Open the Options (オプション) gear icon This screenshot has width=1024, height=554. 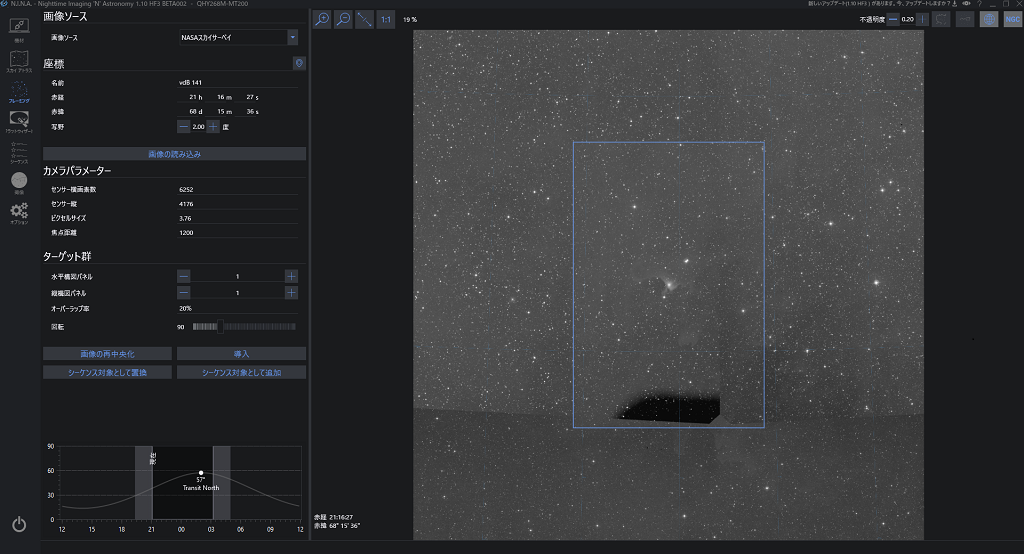[19, 213]
